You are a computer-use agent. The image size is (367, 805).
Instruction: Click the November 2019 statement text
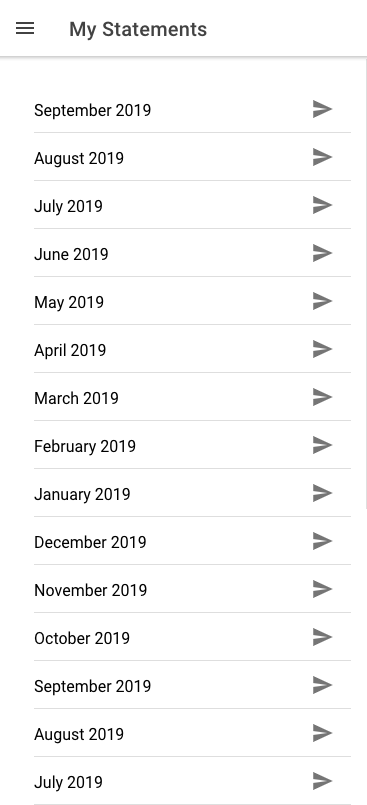90,590
